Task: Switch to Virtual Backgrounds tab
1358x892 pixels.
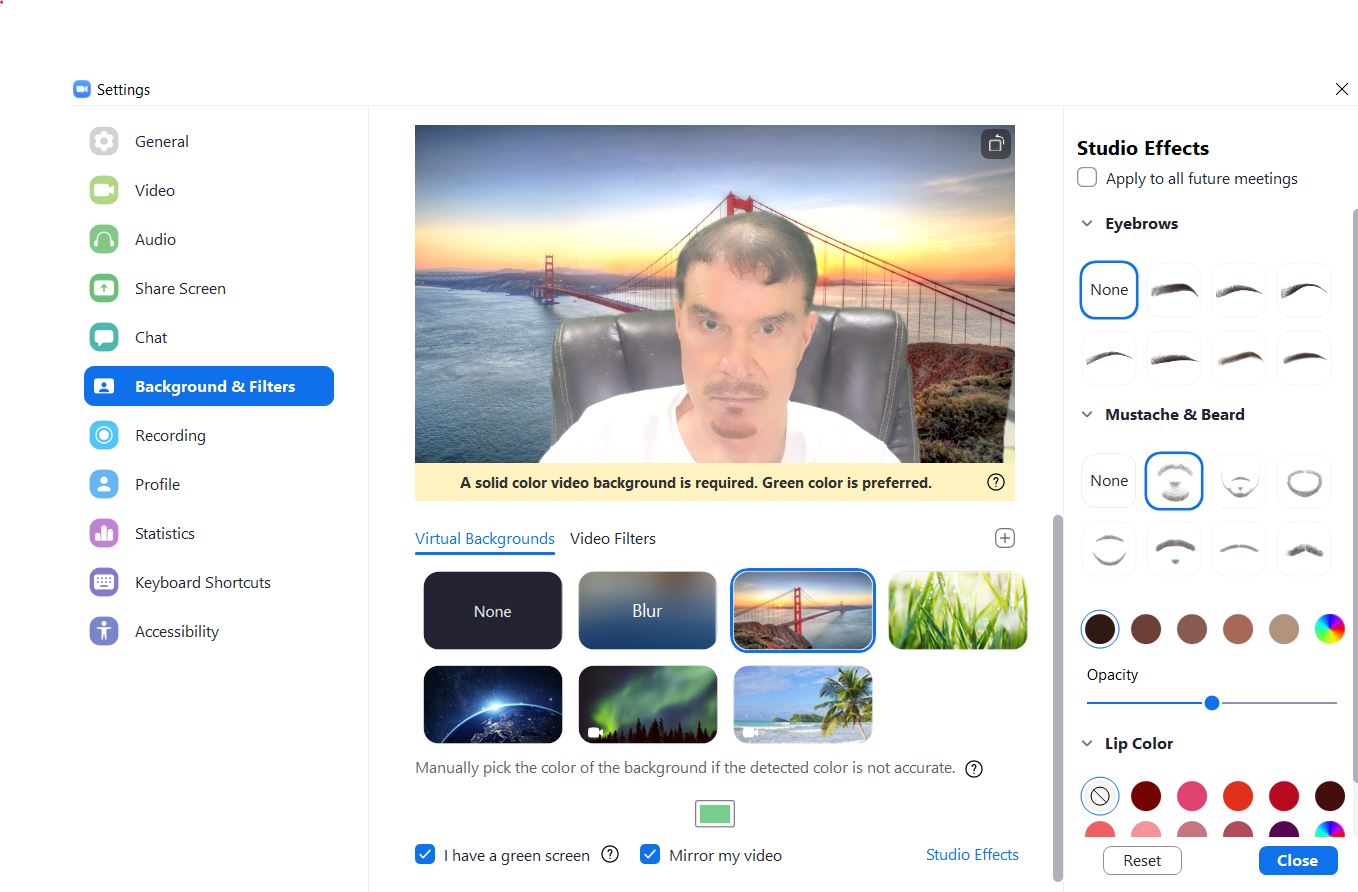Action: point(485,538)
